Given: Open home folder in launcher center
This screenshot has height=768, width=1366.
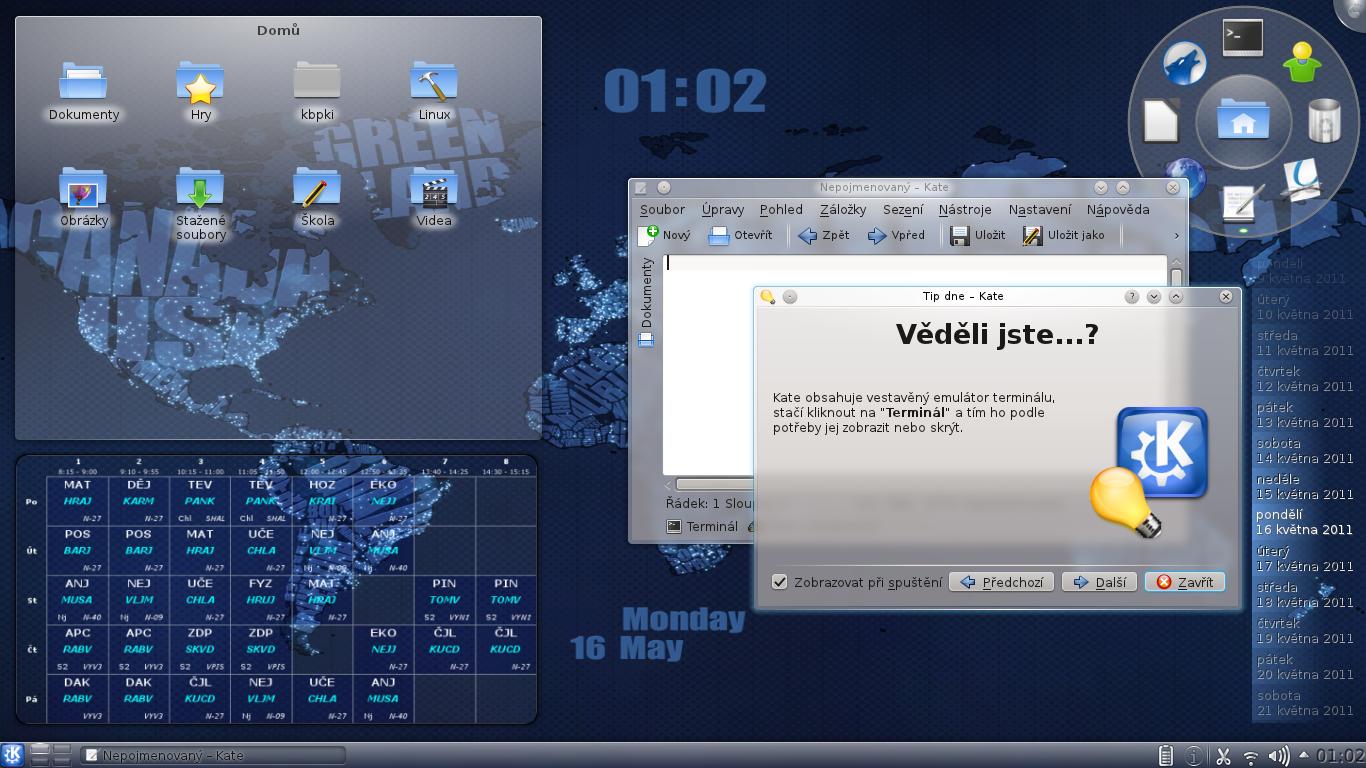Looking at the screenshot, I should coord(1243,121).
